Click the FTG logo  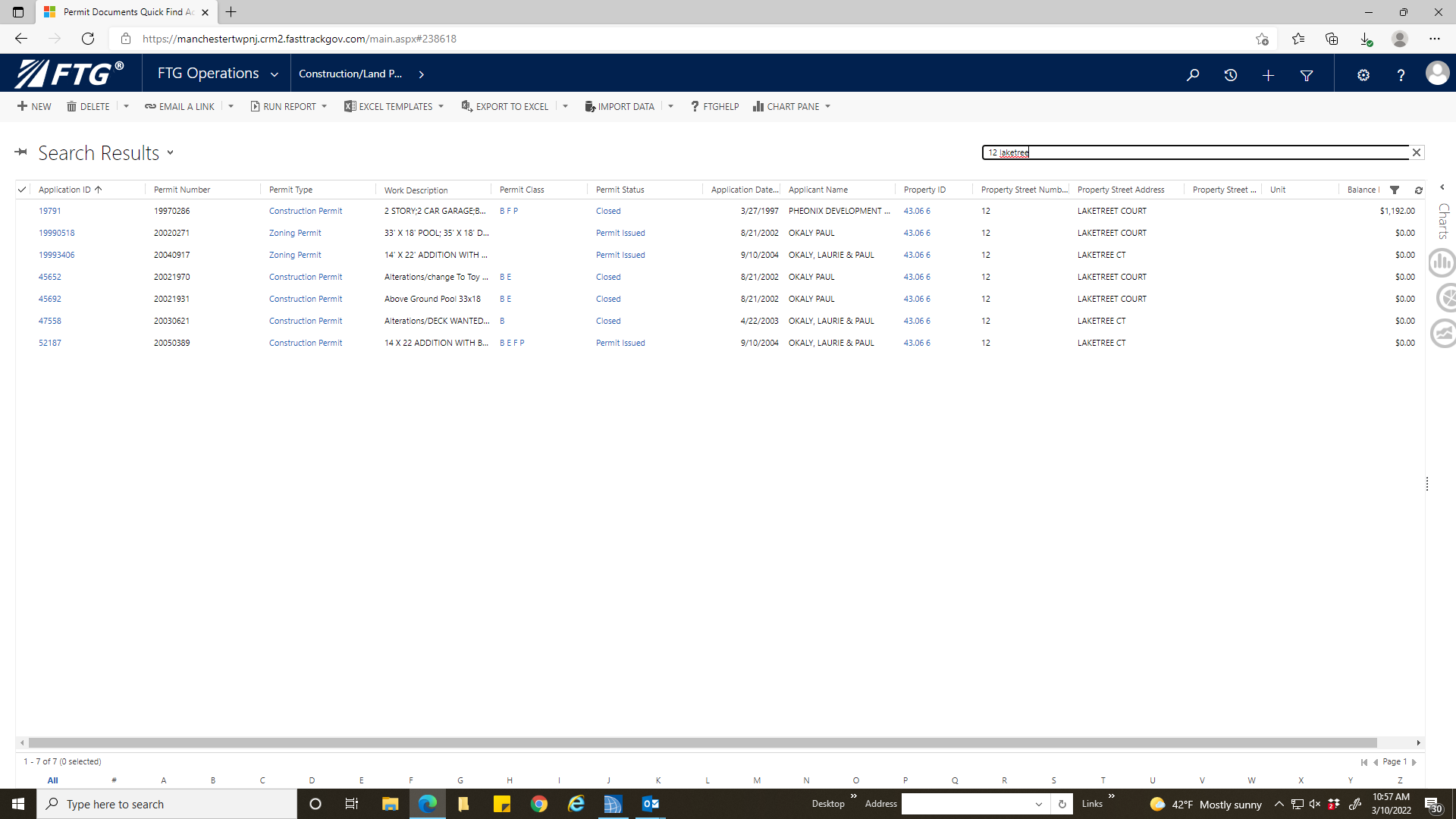coord(70,74)
